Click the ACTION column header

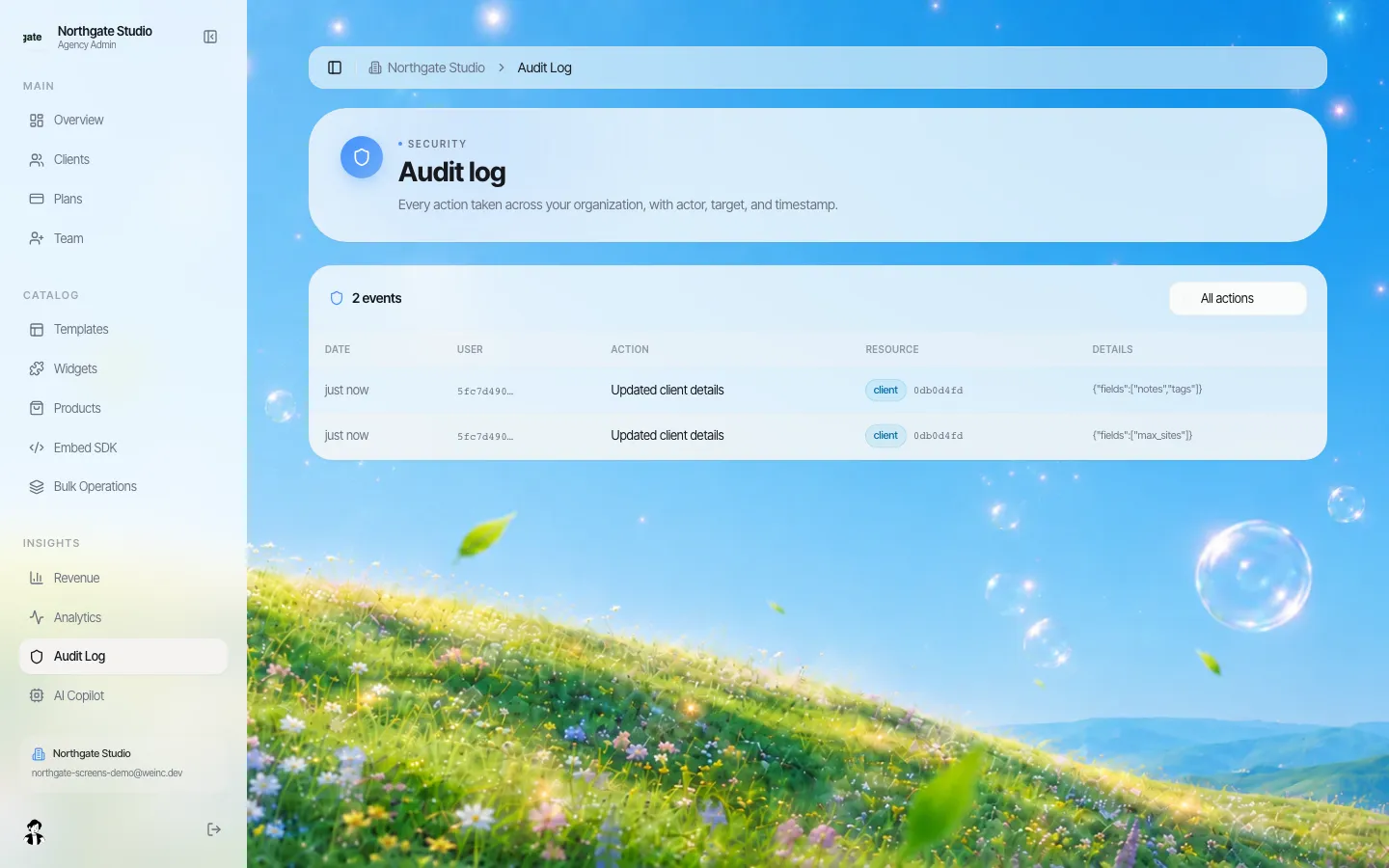pyautogui.click(x=630, y=350)
